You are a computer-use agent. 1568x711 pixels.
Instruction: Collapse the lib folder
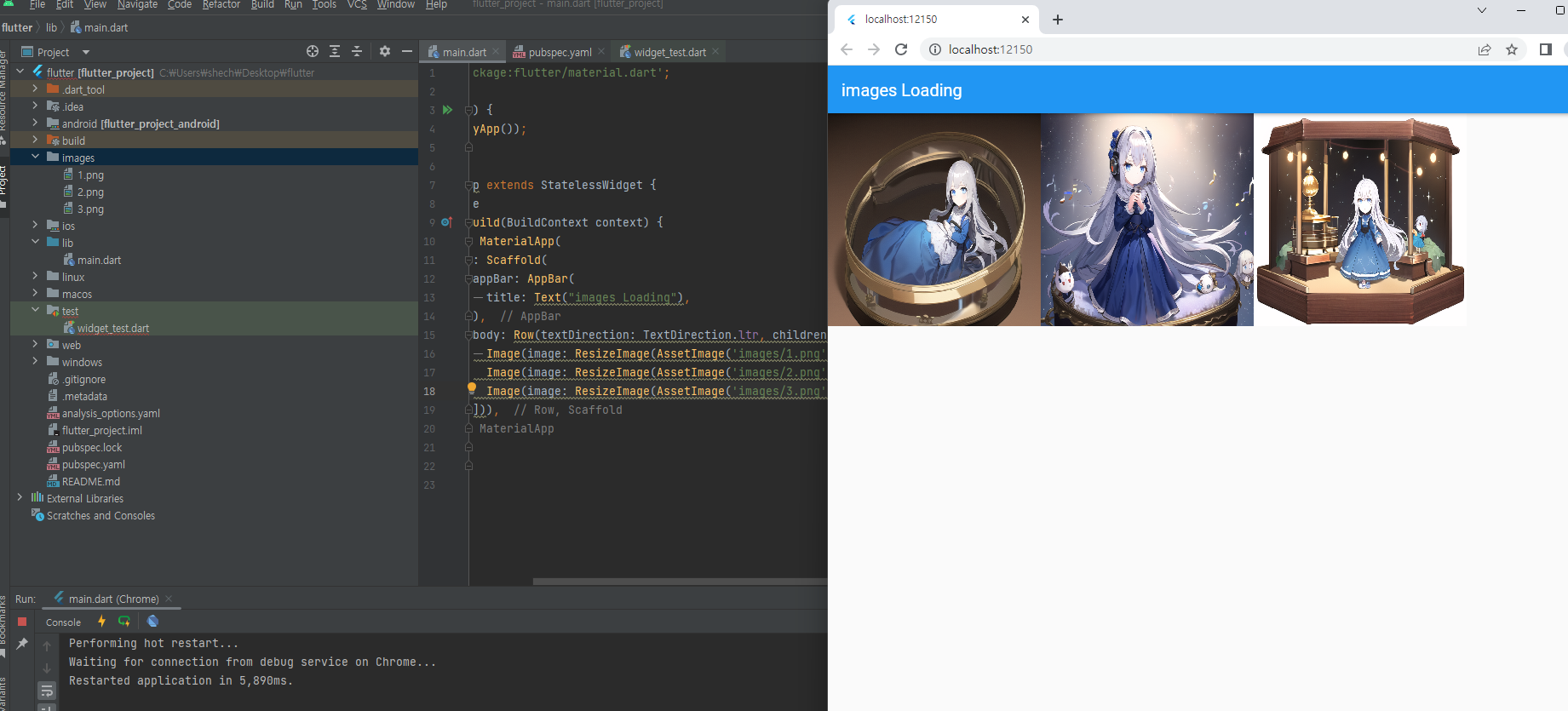click(35, 242)
